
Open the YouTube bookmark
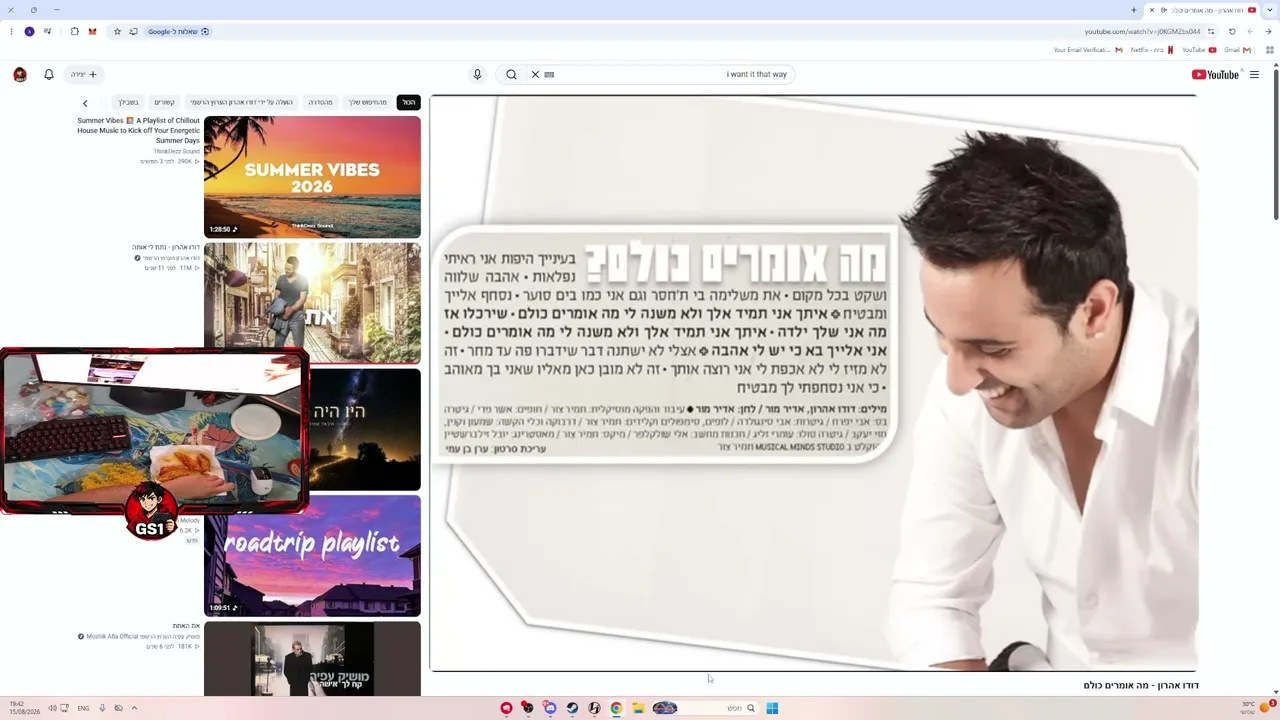pyautogui.click(x=1199, y=50)
